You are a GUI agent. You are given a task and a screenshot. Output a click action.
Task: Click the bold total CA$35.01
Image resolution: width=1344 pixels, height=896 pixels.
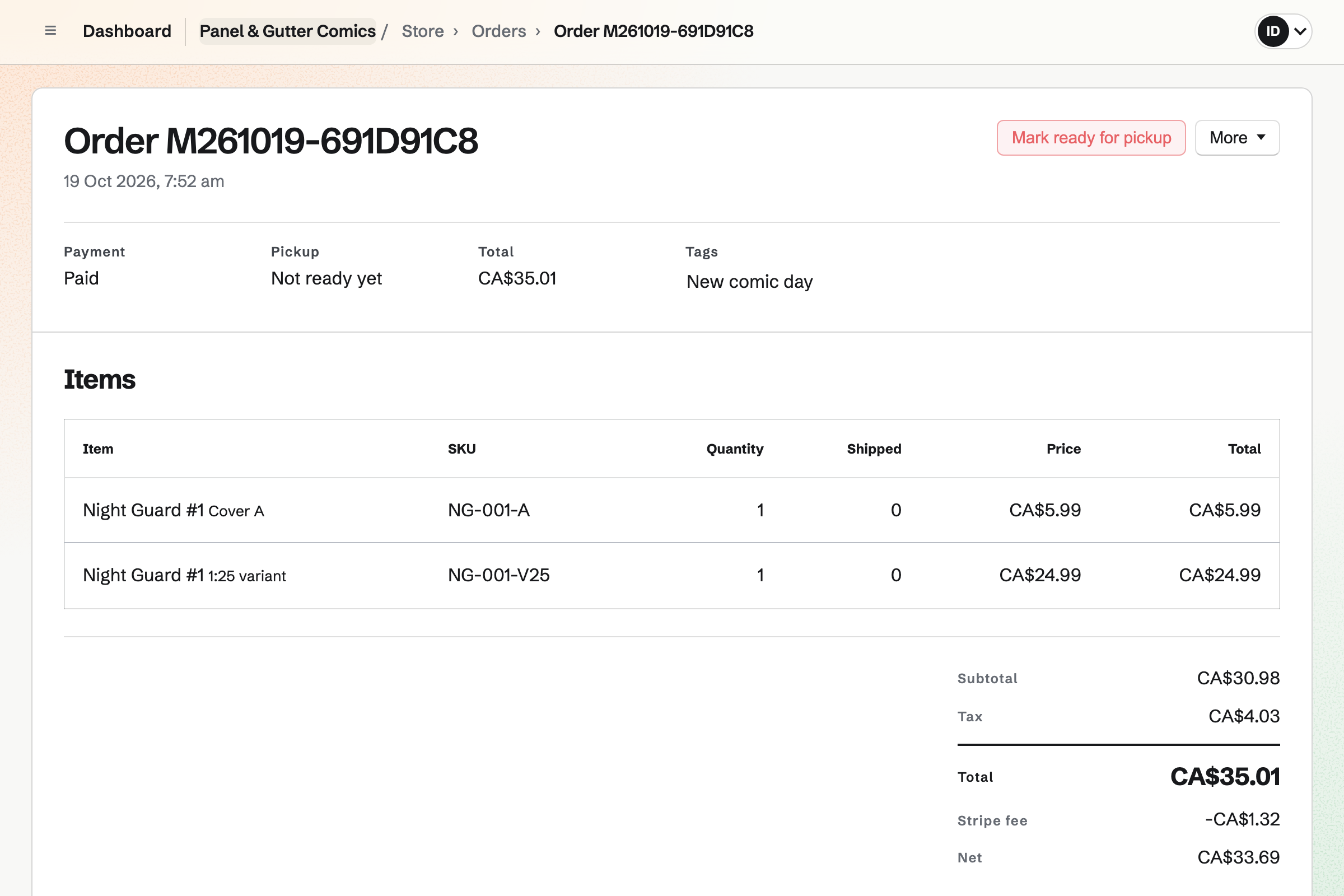1225,777
